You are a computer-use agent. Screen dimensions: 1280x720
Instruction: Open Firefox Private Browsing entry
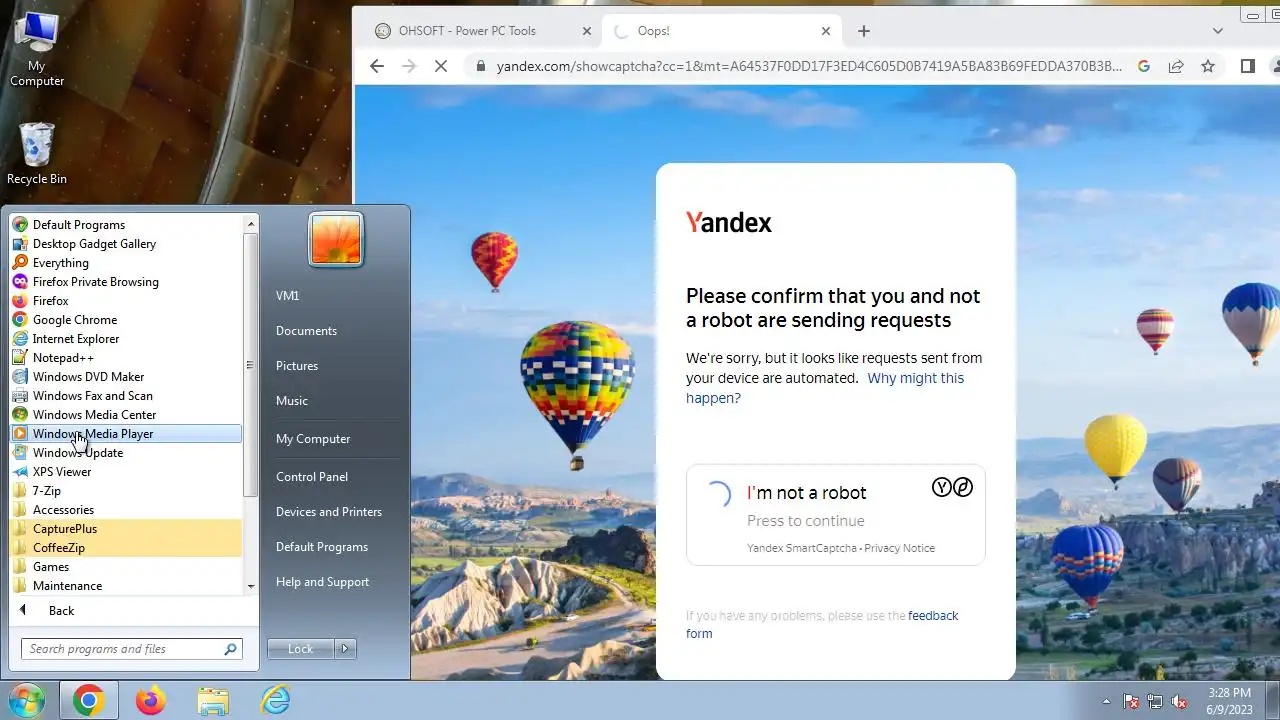coord(125,282)
